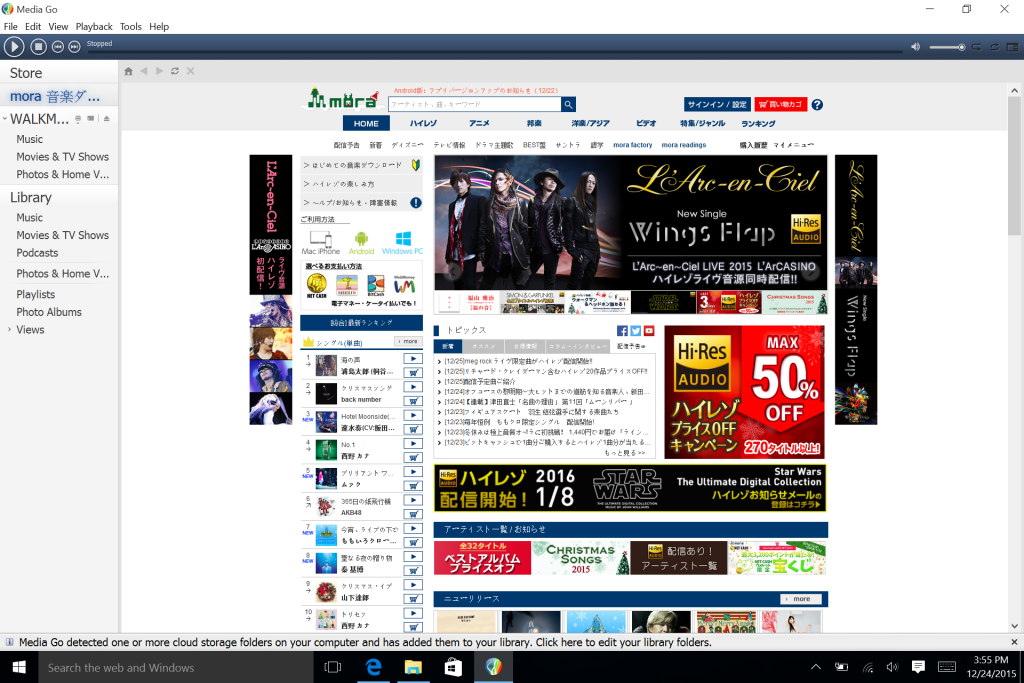
Task: Click more button in new releases header
Action: 801,599
